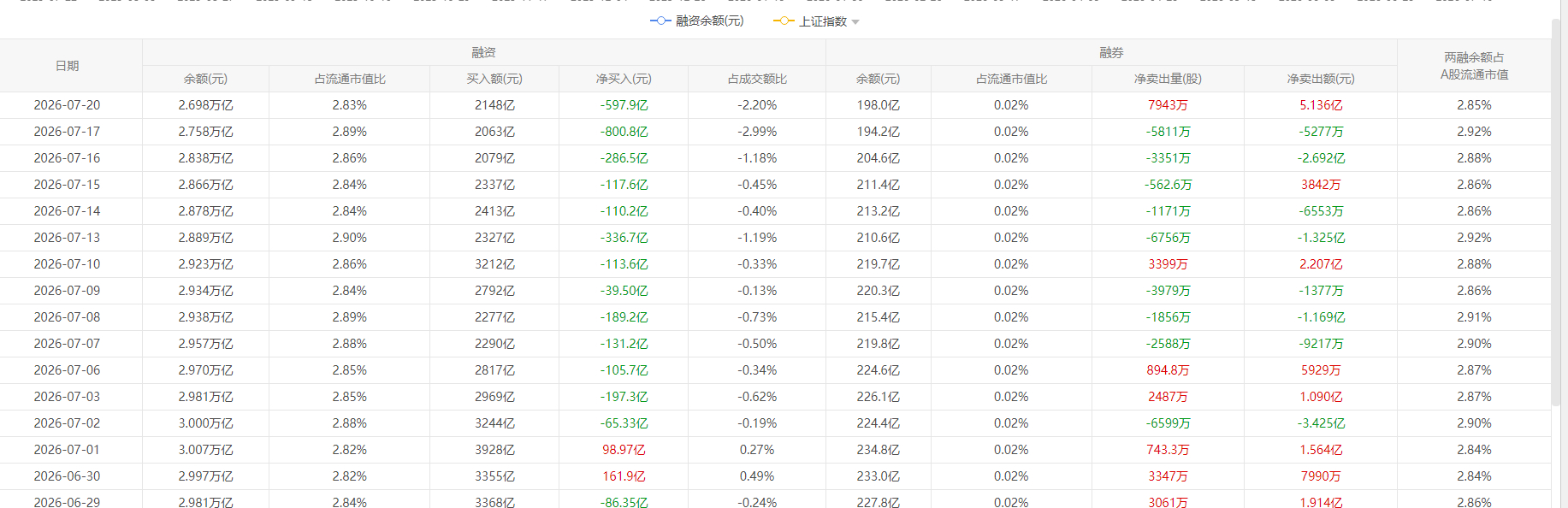Click the page vertical scrollbar
The image size is (1568, 508).
click(1556, 214)
